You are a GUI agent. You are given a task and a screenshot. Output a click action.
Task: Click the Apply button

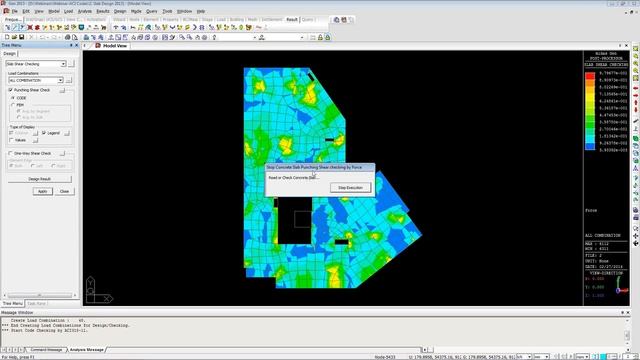click(x=42, y=191)
